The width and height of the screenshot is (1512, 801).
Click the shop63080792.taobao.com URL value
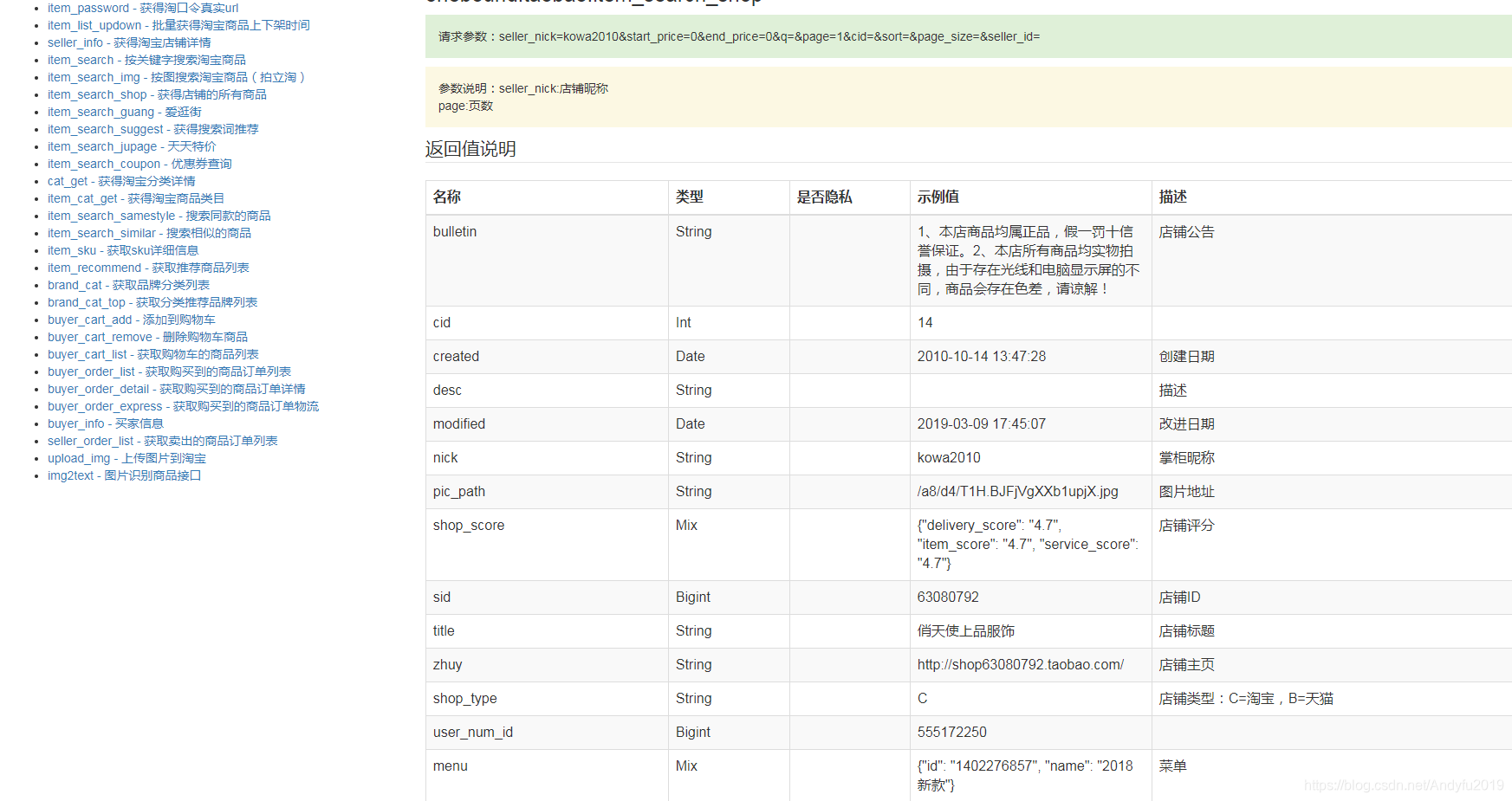1021,664
